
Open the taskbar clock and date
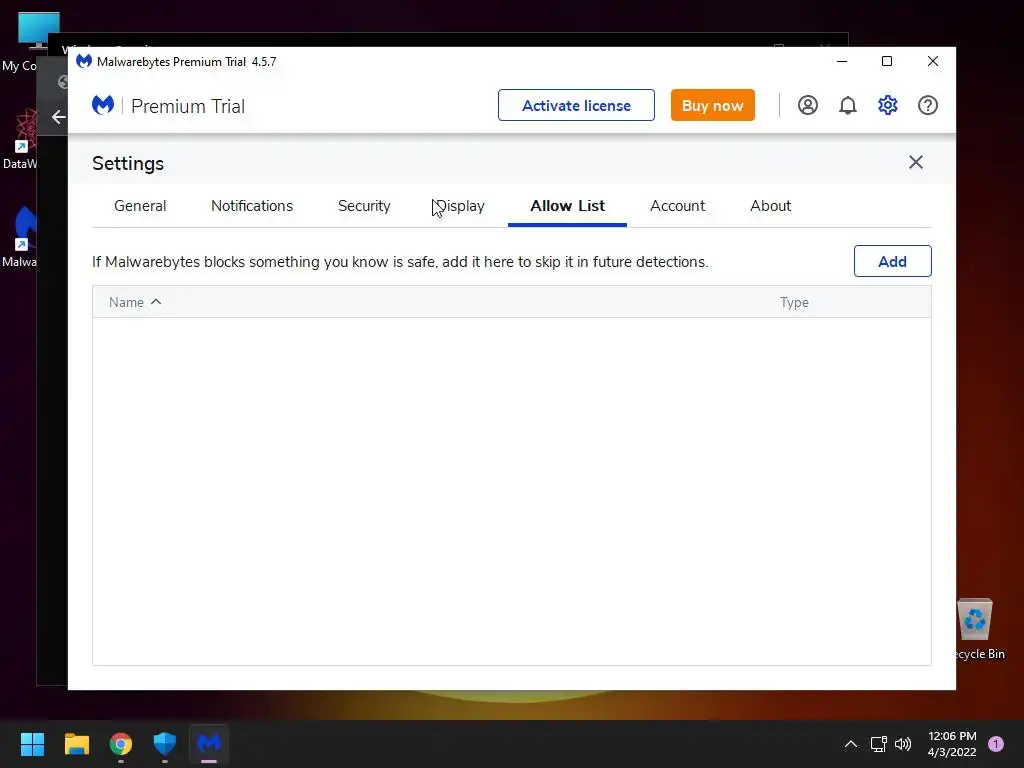pyautogui.click(x=952, y=744)
